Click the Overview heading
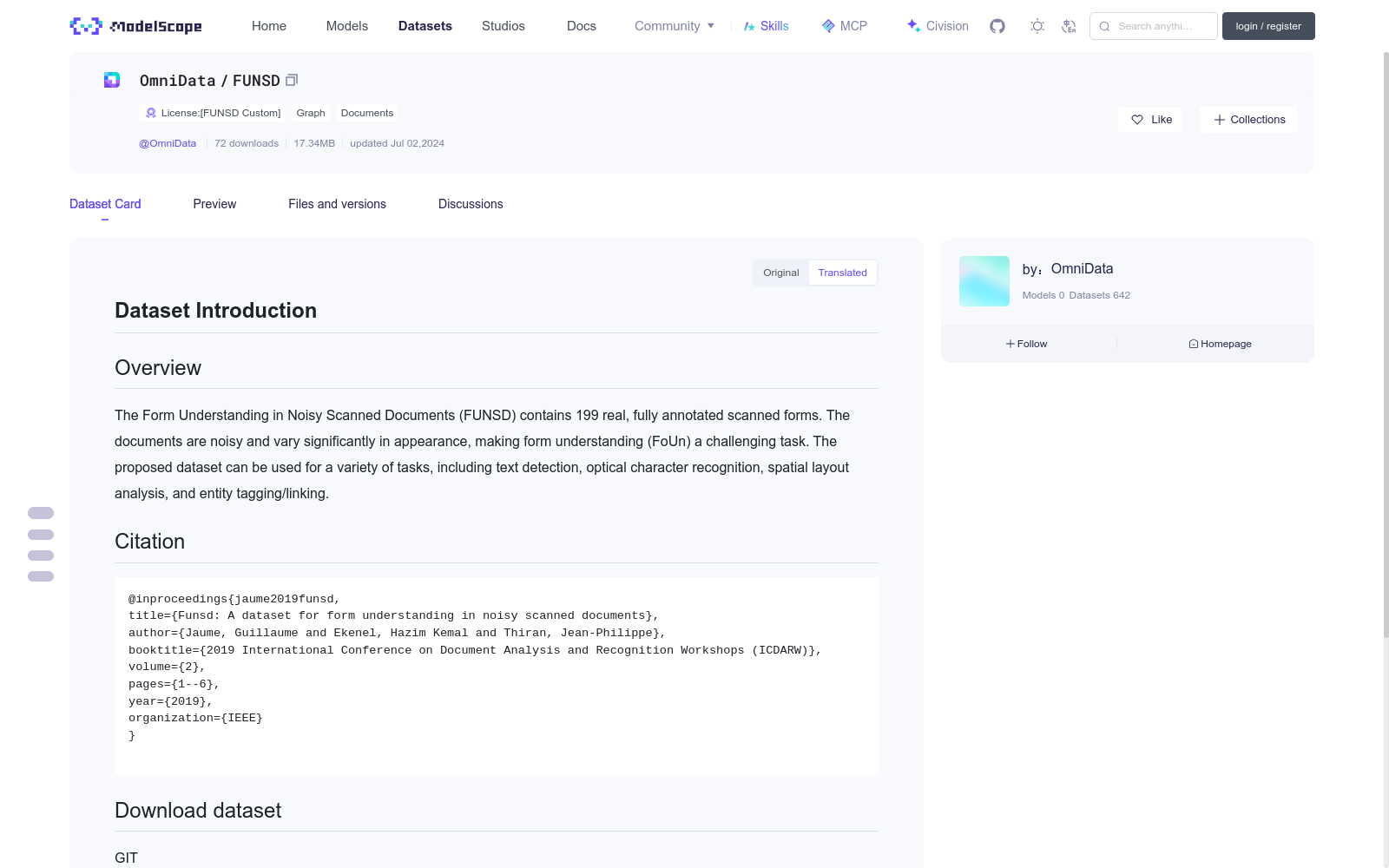The height and width of the screenshot is (868, 1389). [158, 368]
